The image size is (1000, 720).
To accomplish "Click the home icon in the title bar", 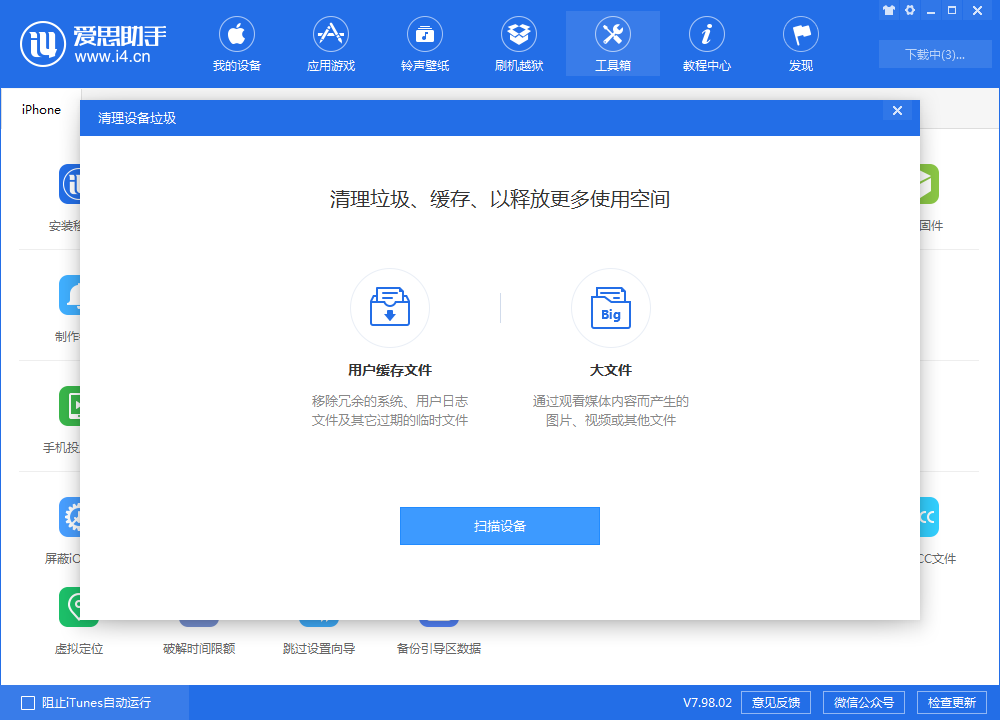I will click(x=888, y=10).
